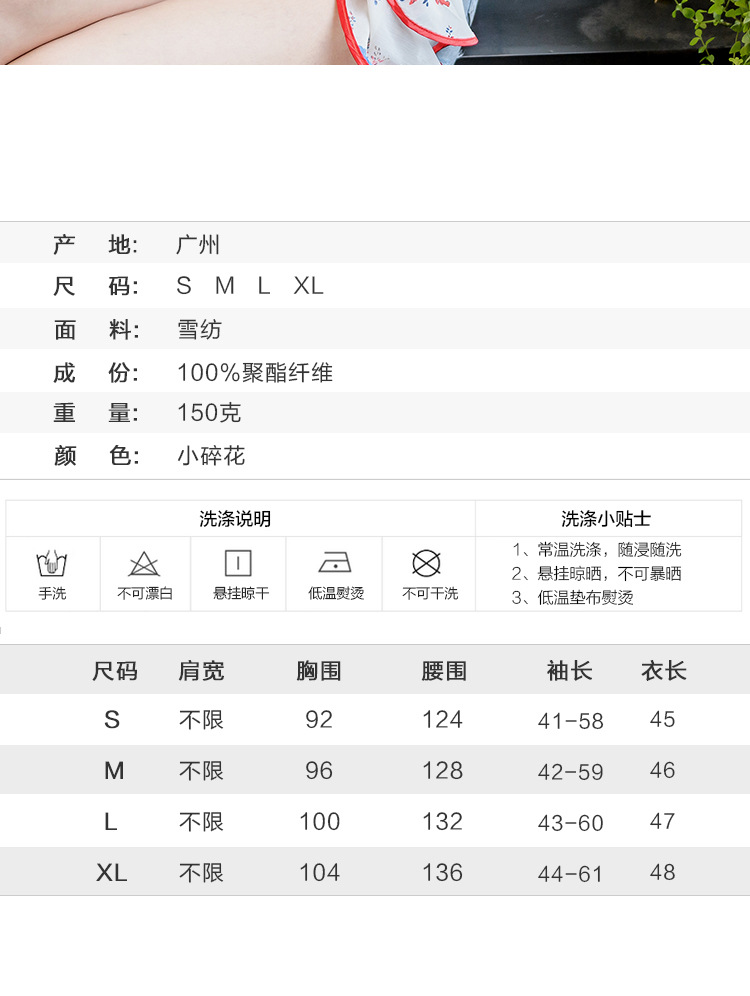Image resolution: width=750 pixels, height=996 pixels.
Task: Click the low-temperature iron icon
Action: 335,563
